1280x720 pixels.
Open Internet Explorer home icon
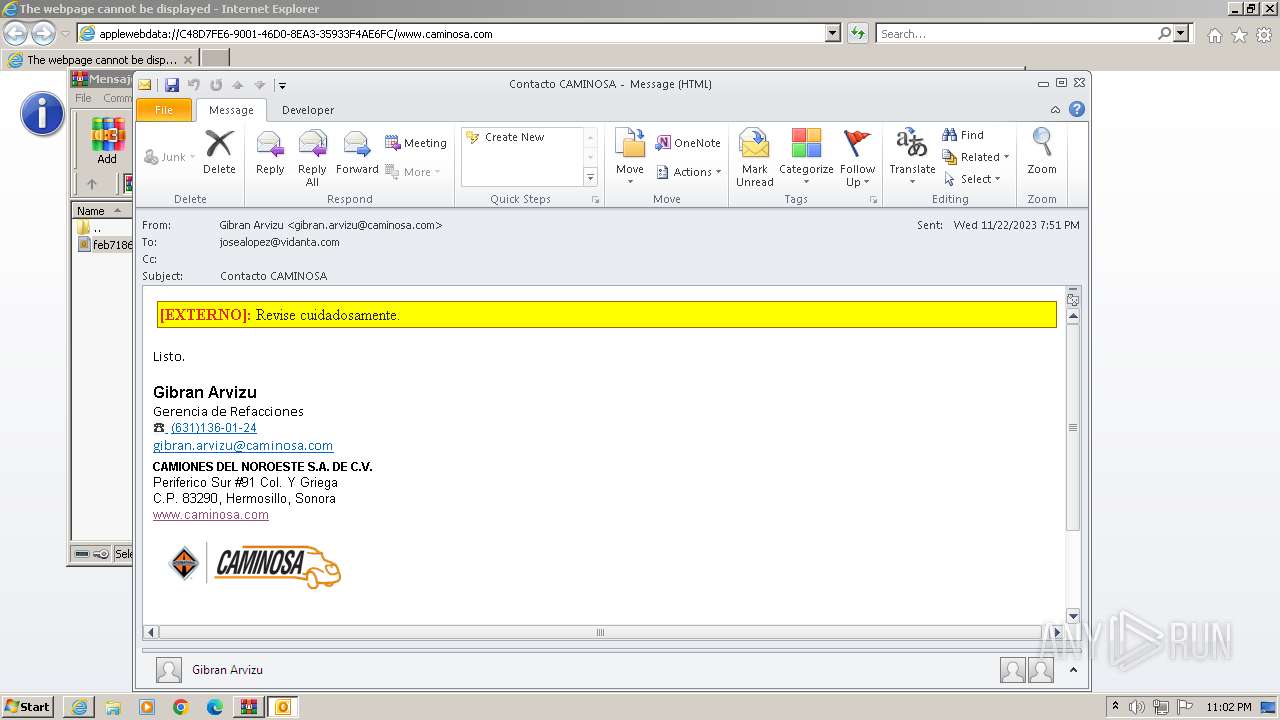(x=1214, y=35)
